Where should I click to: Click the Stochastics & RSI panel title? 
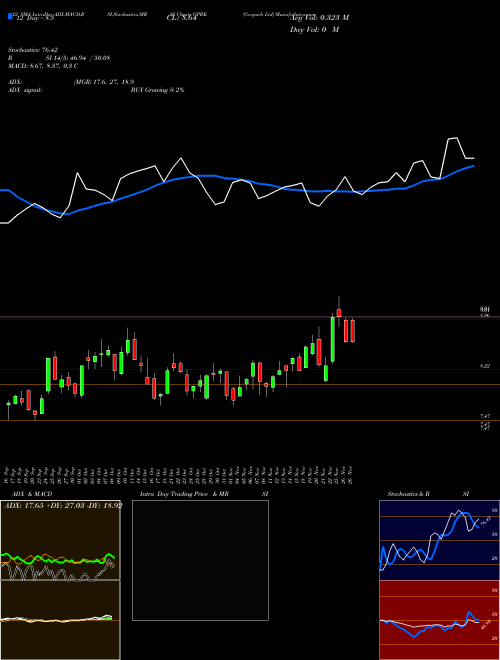click(x=428, y=494)
